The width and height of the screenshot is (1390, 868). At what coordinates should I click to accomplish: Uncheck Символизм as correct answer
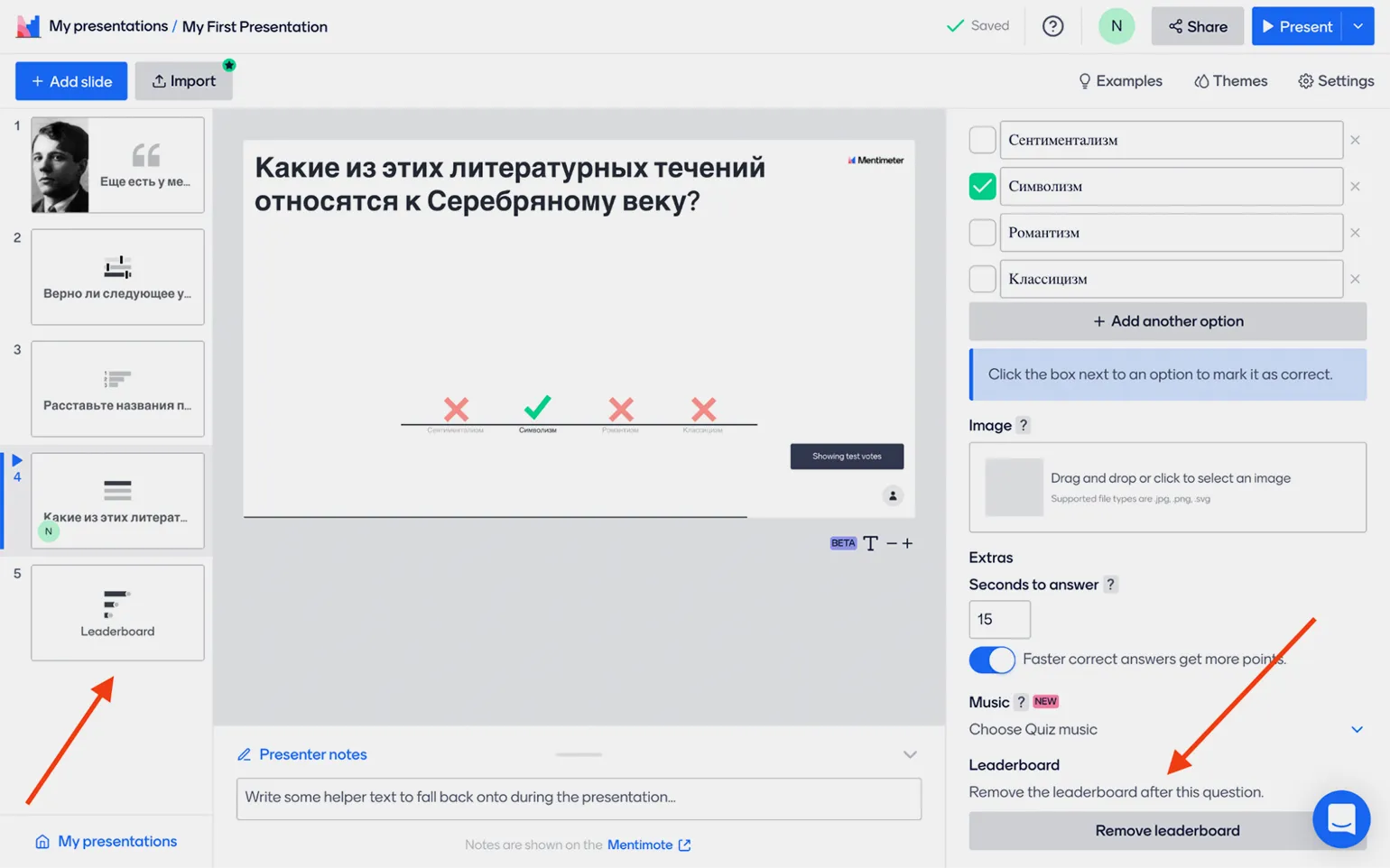coord(982,186)
